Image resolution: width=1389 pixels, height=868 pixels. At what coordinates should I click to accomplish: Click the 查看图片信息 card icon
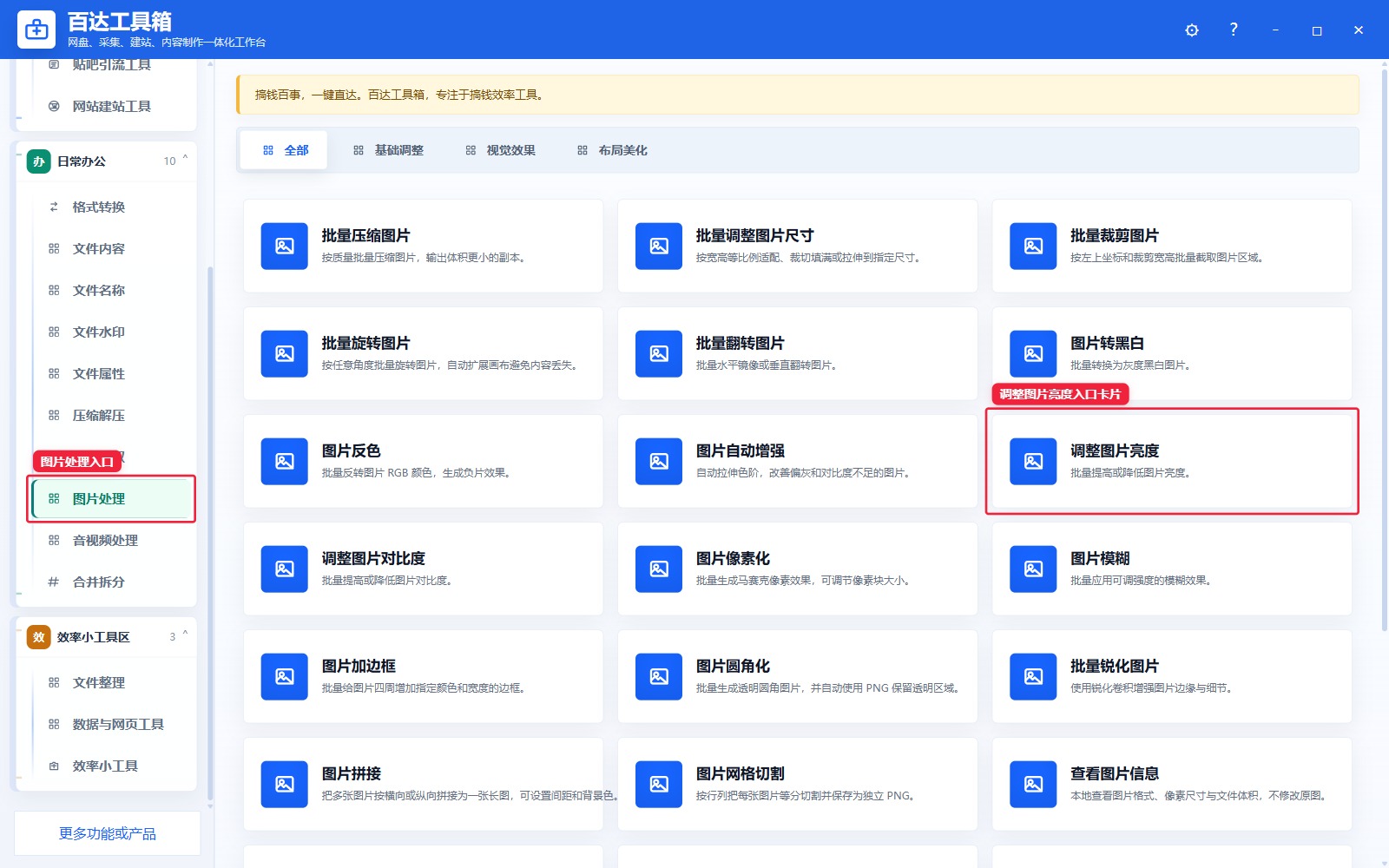point(1033,785)
